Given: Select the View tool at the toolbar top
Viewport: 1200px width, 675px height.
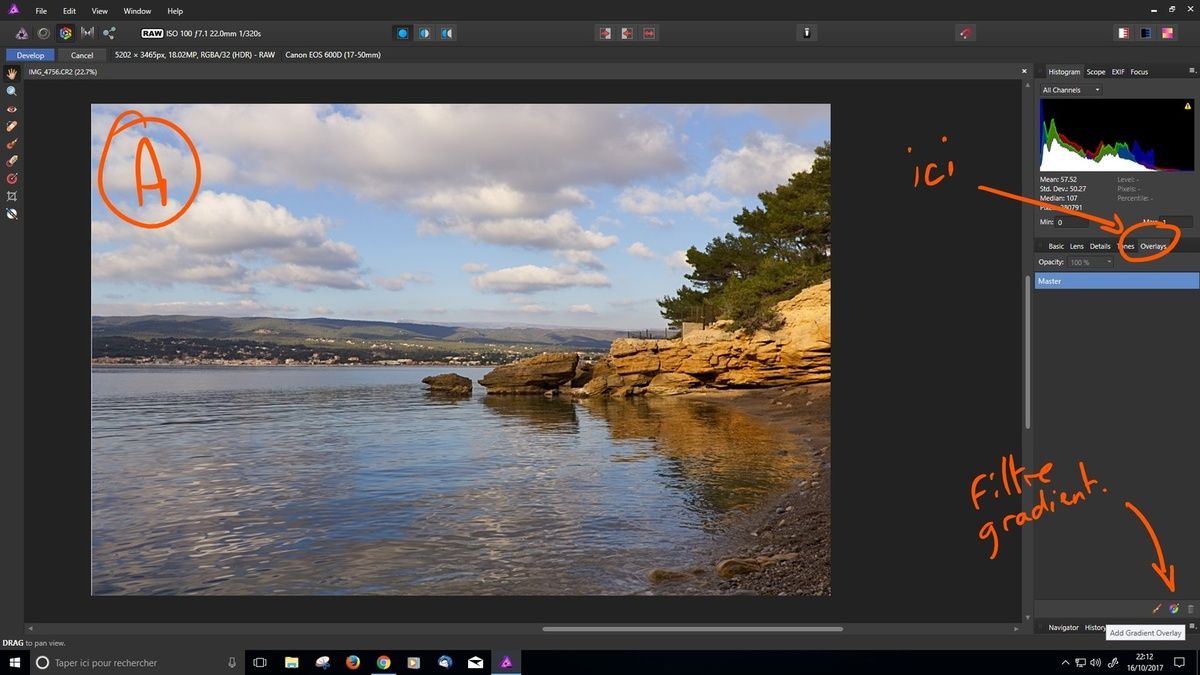Looking at the screenshot, I should [x=12, y=73].
